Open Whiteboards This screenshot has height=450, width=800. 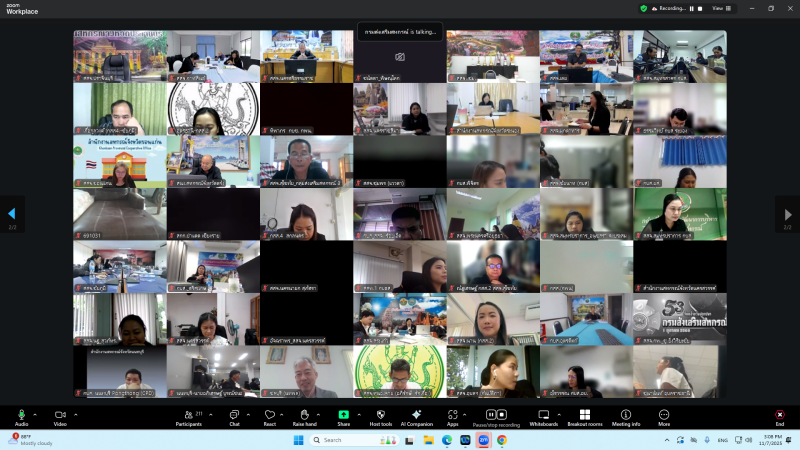pyautogui.click(x=544, y=414)
